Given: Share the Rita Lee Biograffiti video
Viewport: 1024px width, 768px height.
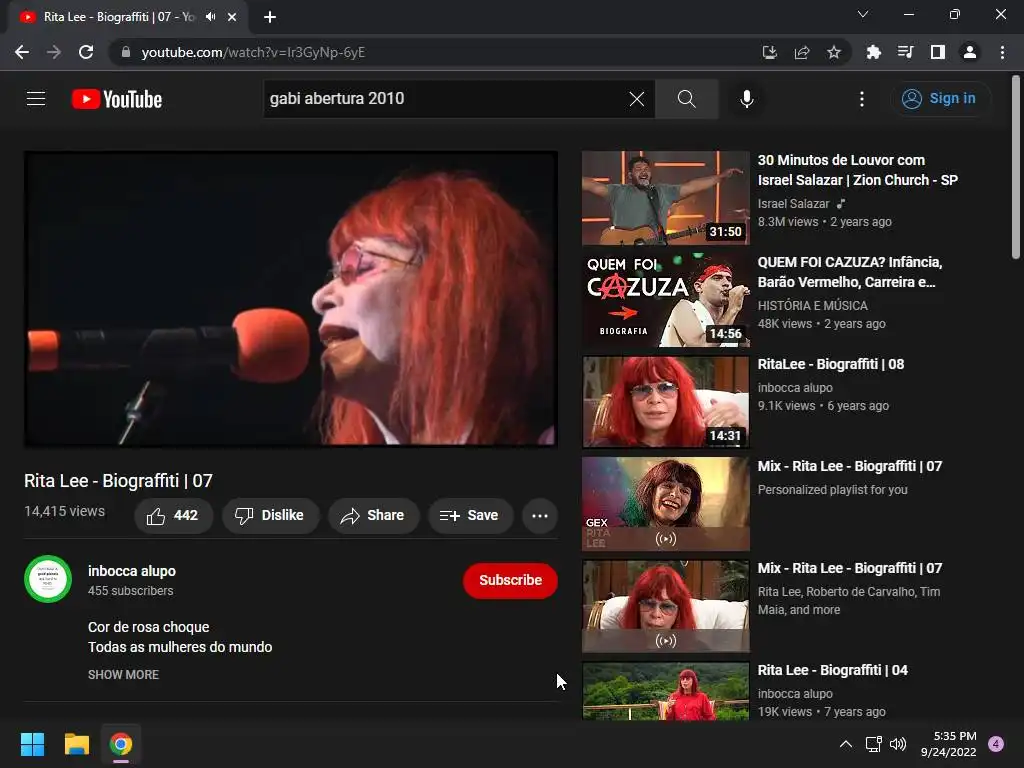Looking at the screenshot, I should [374, 516].
